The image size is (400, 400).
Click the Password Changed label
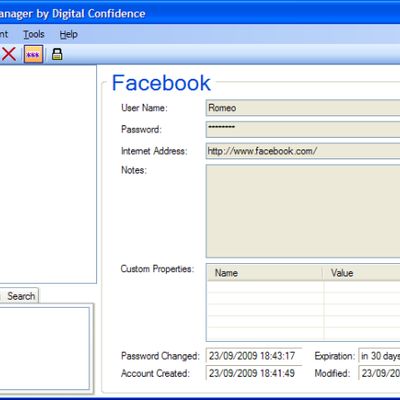pos(160,356)
